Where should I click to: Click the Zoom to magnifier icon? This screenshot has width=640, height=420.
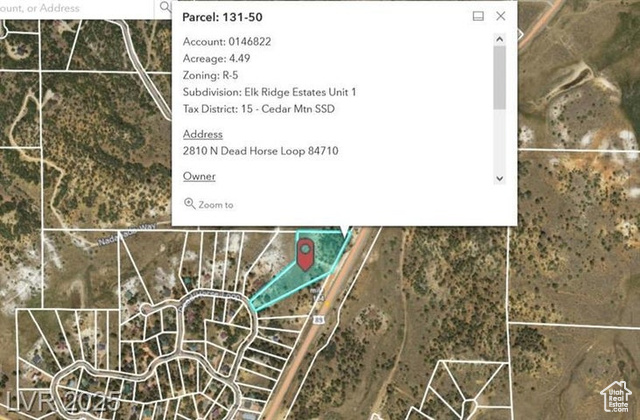point(189,204)
